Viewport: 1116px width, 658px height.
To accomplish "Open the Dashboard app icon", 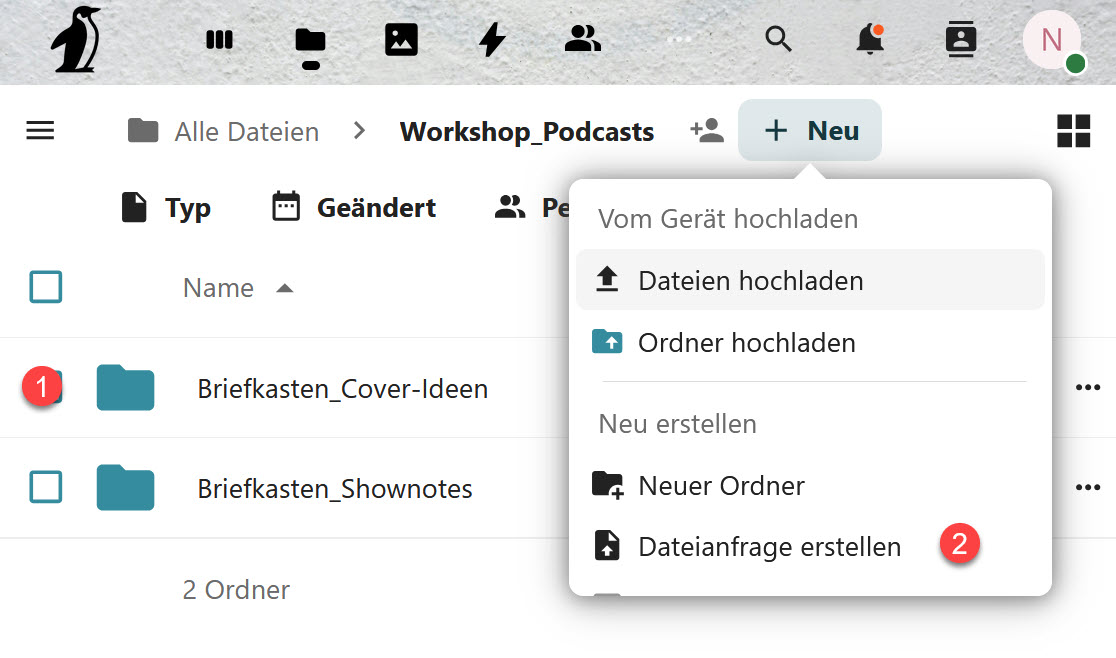I will pyautogui.click(x=219, y=40).
